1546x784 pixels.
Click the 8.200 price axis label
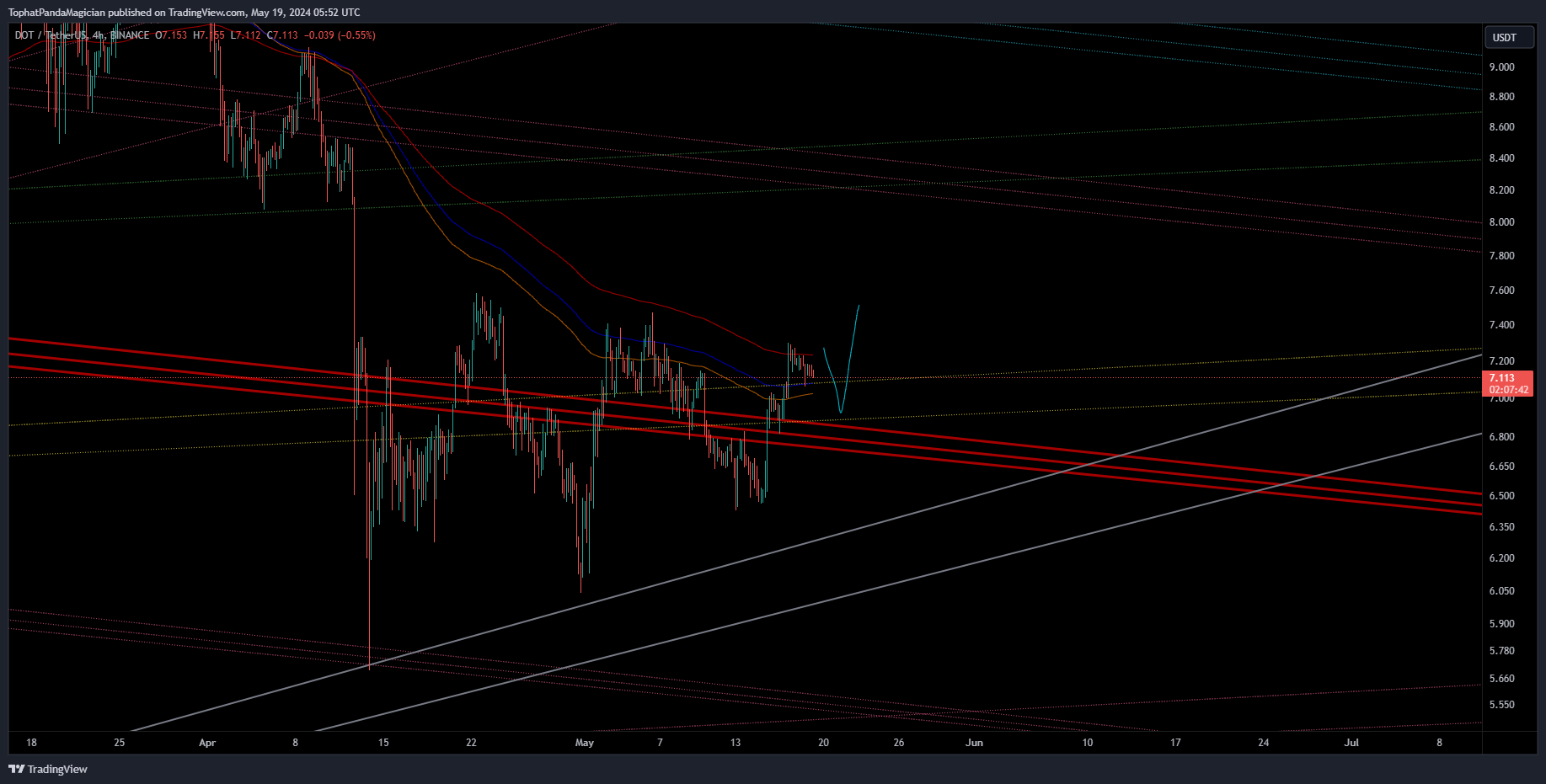point(1501,190)
